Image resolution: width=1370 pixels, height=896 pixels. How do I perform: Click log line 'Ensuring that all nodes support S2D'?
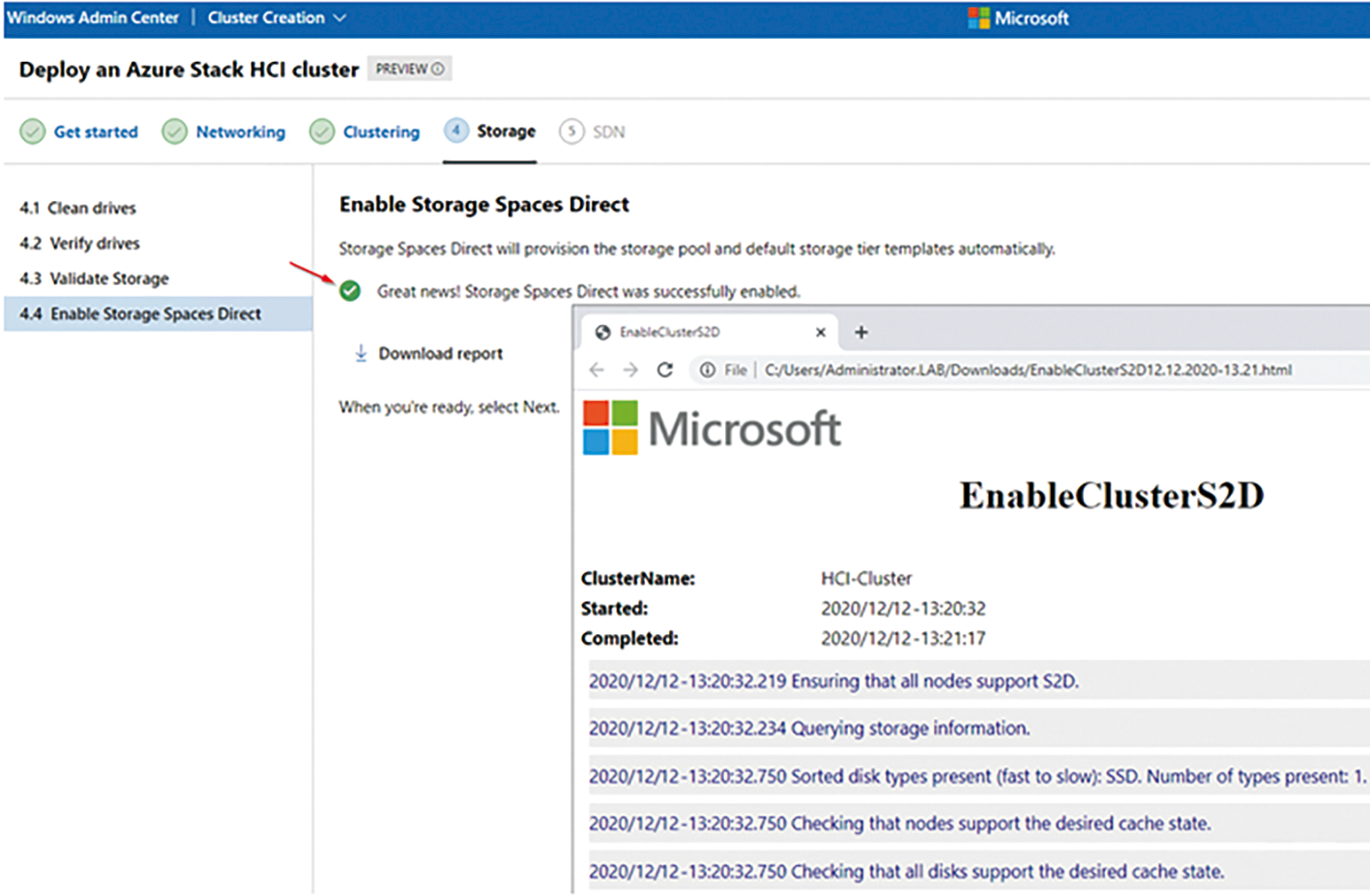coord(978,681)
